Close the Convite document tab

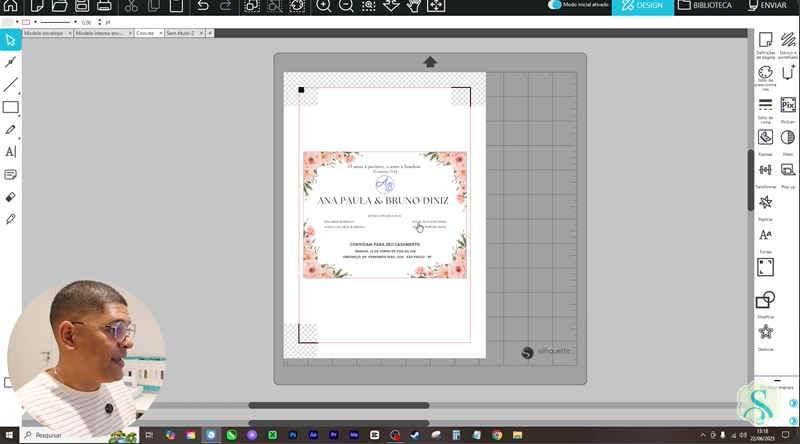point(161,33)
